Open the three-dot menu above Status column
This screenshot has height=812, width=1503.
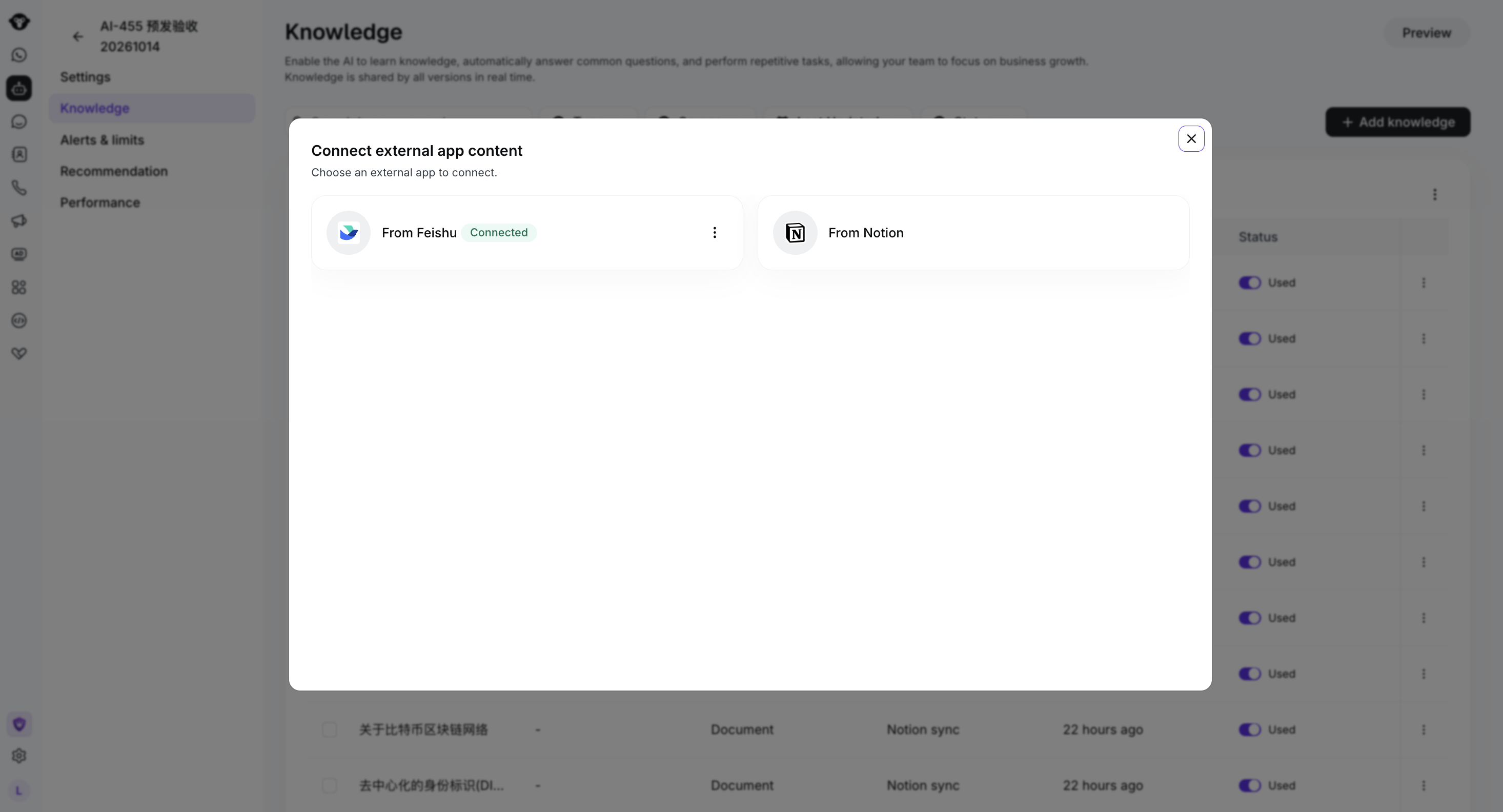click(1435, 194)
